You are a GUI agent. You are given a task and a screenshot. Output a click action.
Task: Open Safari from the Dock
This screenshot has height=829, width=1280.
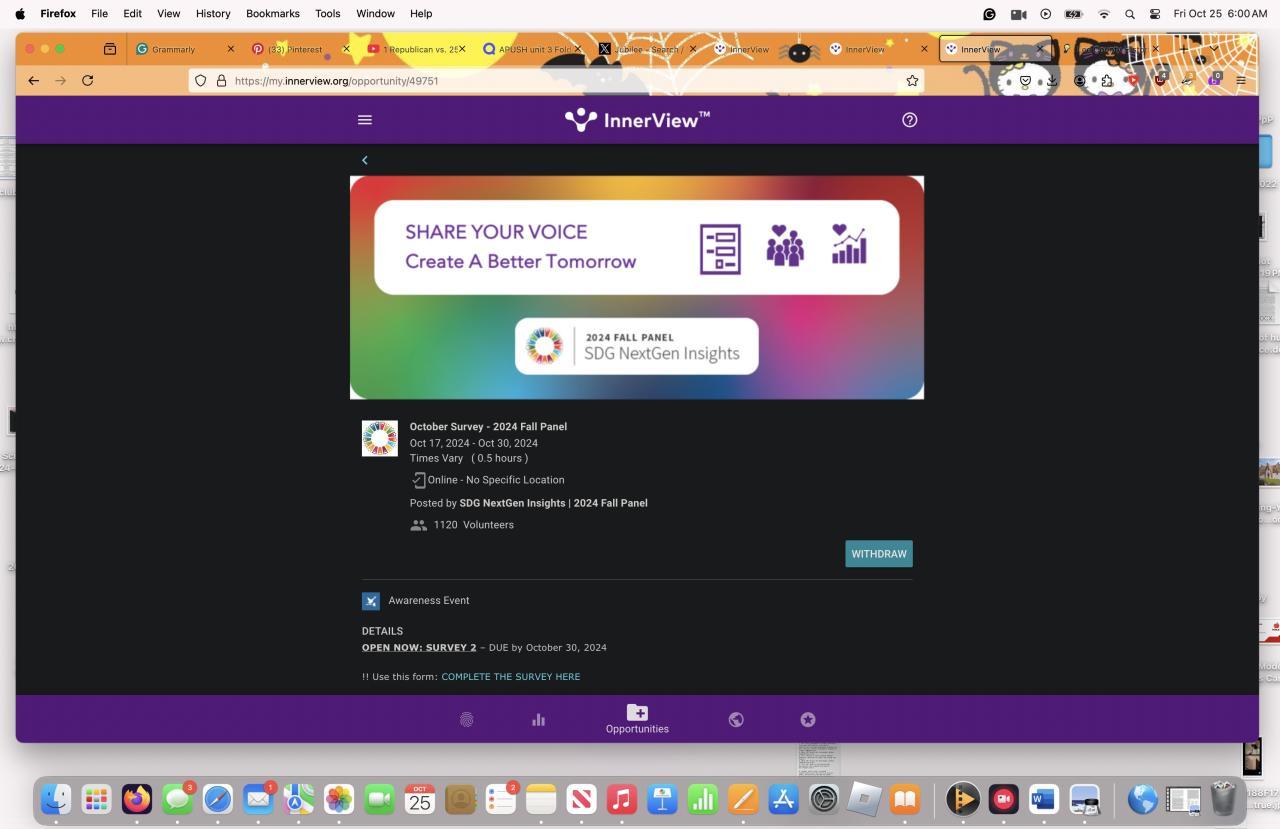pyautogui.click(x=218, y=799)
